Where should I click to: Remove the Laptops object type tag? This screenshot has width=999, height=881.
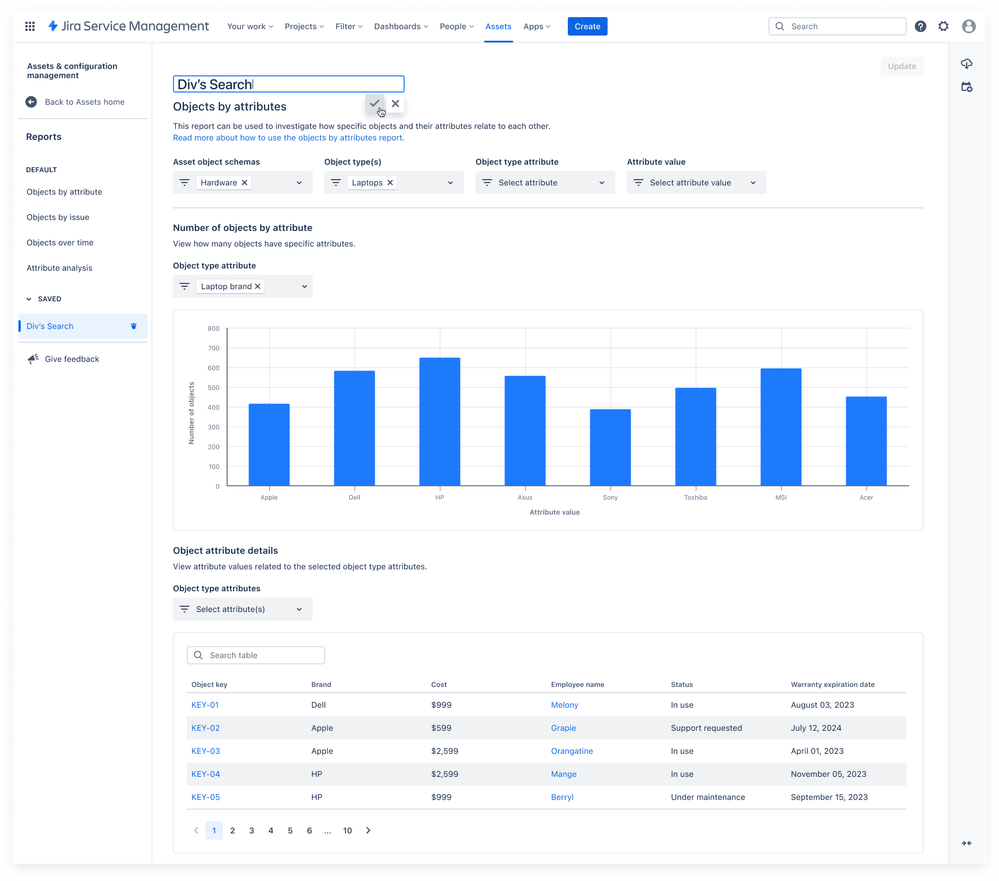pyautogui.click(x=391, y=183)
